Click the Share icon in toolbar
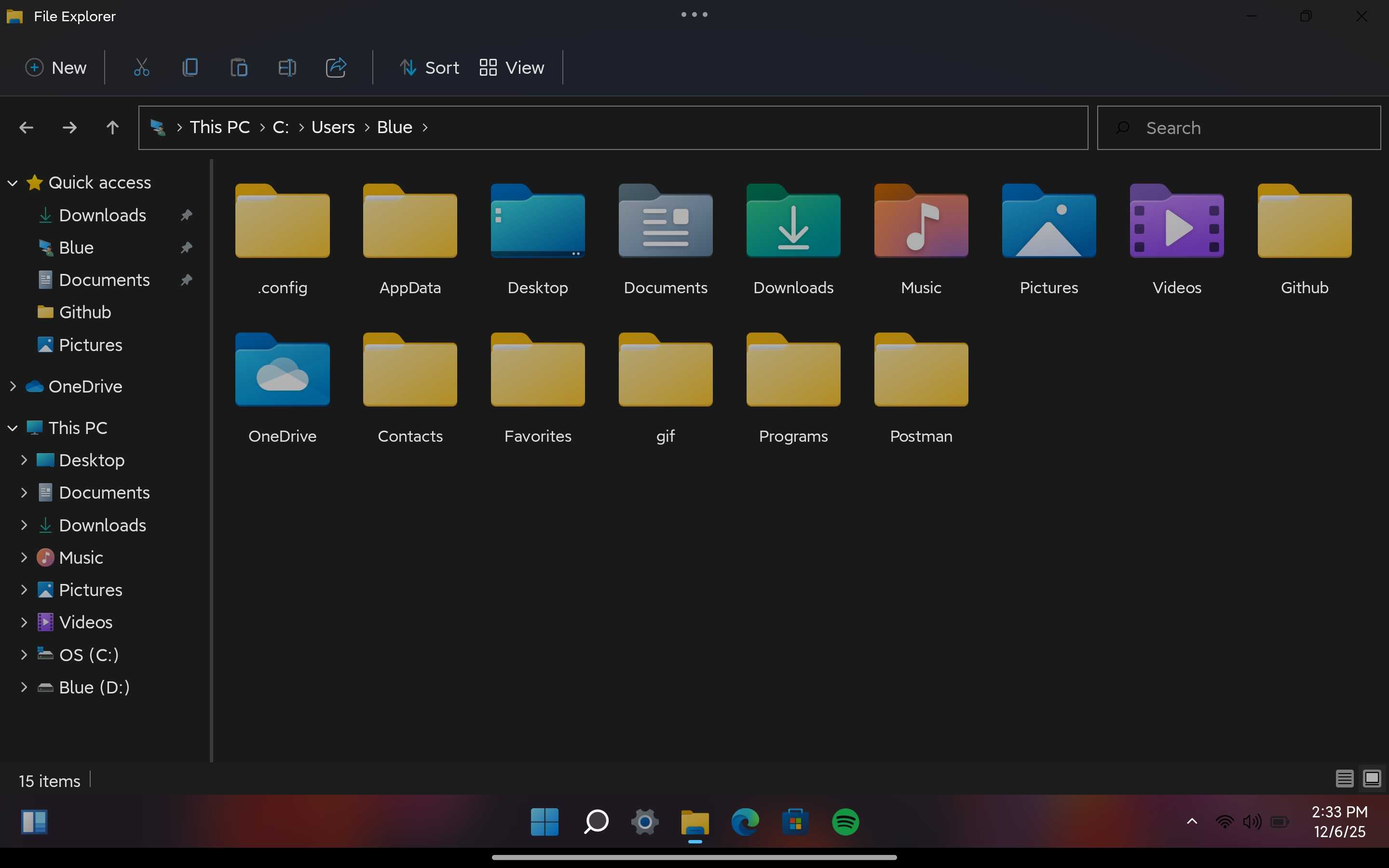 (336, 68)
